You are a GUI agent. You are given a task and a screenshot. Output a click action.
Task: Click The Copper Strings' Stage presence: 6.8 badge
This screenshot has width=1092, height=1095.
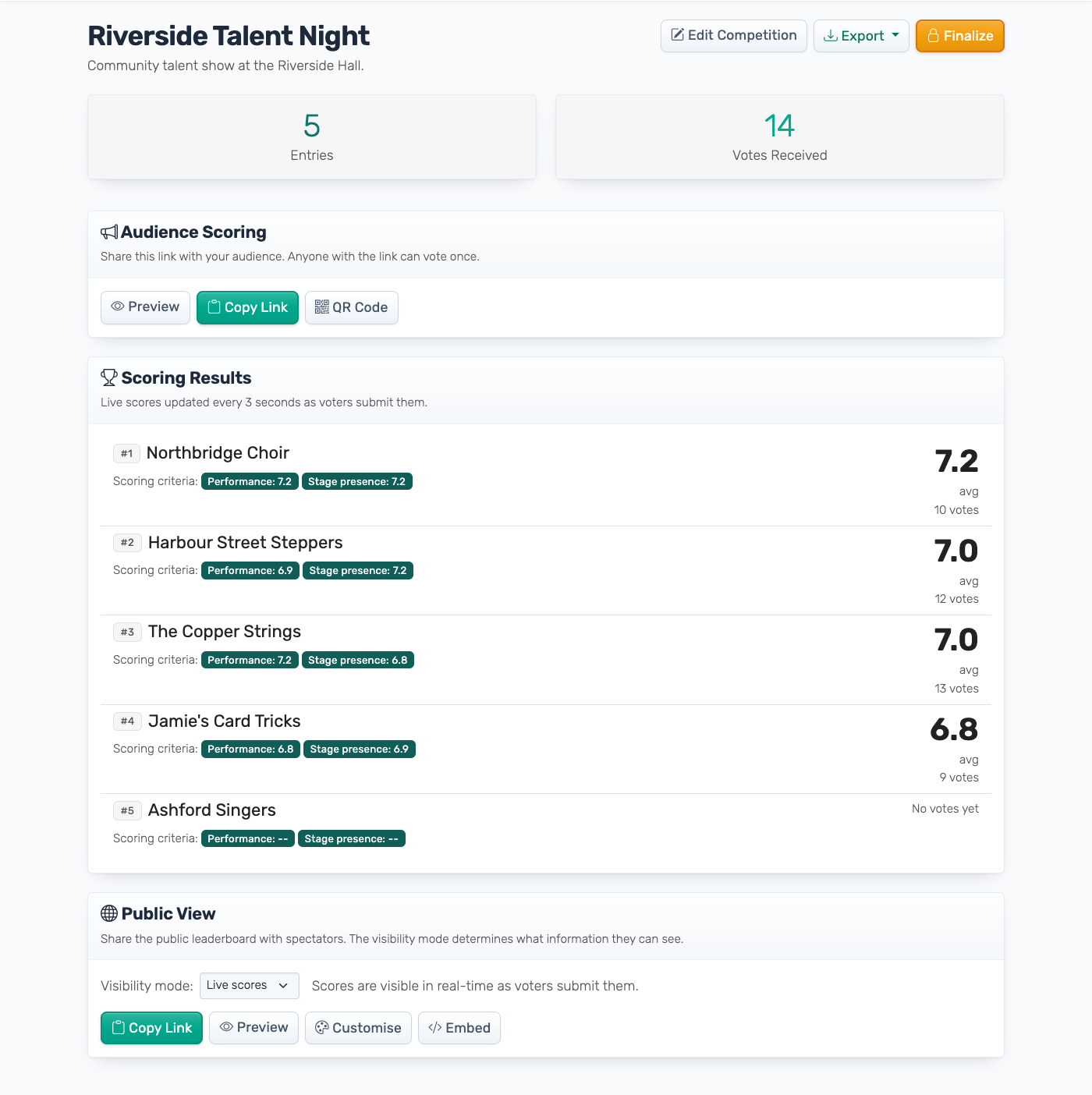pyautogui.click(x=358, y=661)
